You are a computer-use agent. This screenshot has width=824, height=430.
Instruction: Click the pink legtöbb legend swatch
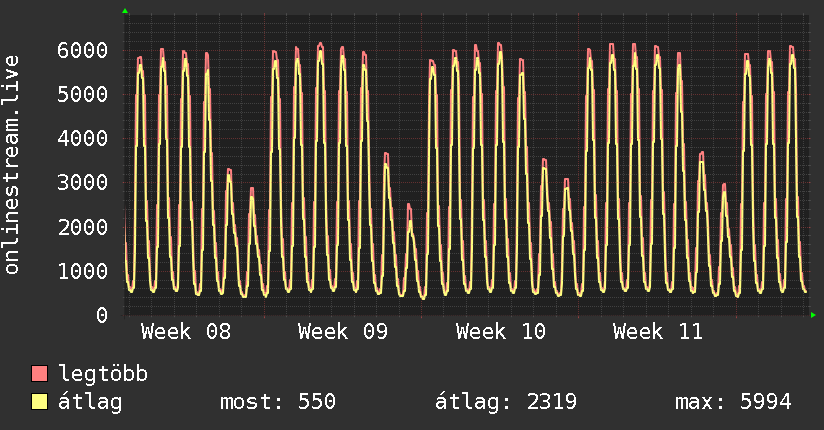point(39,373)
